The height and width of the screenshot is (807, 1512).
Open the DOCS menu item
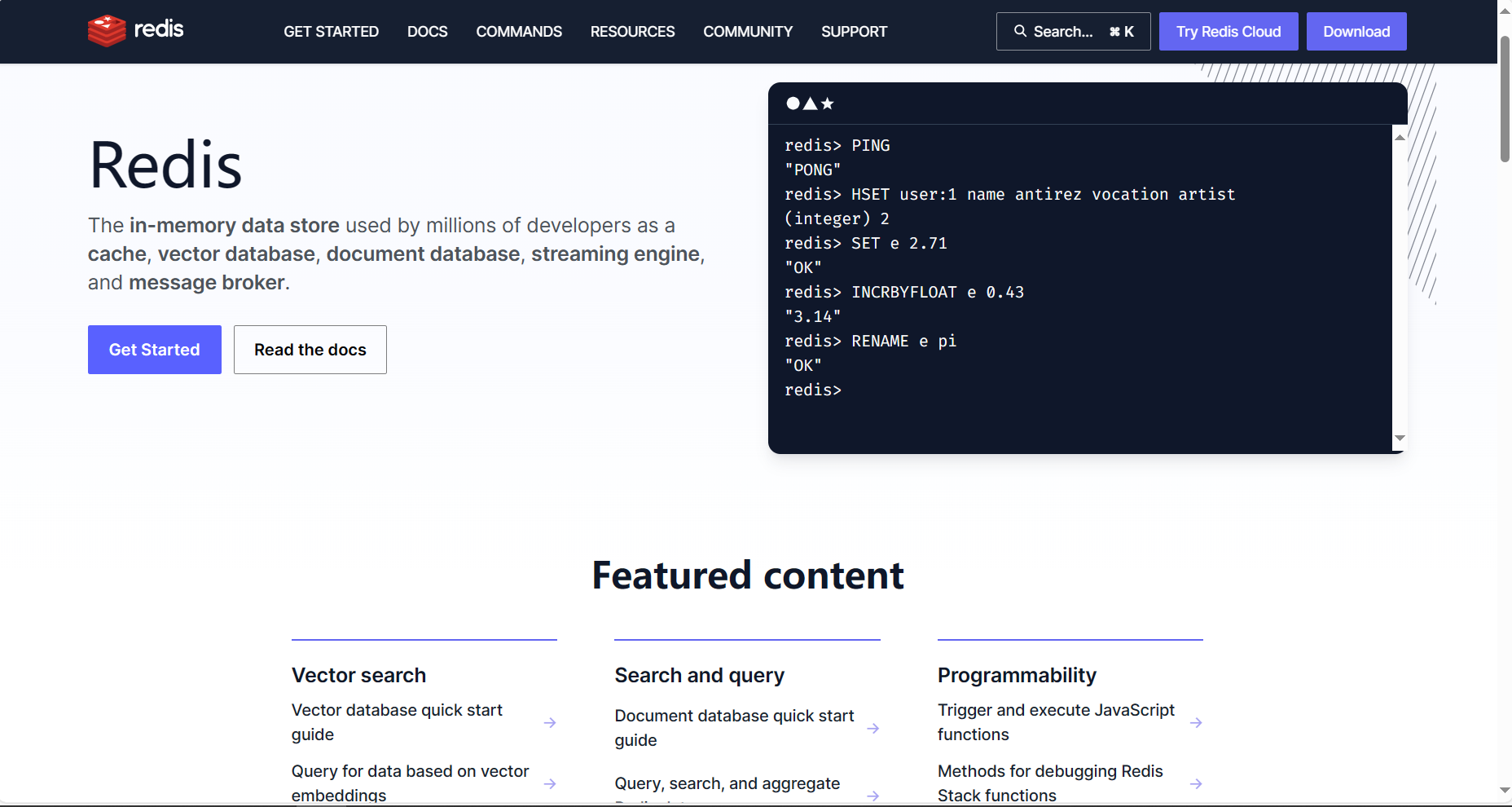coord(428,32)
